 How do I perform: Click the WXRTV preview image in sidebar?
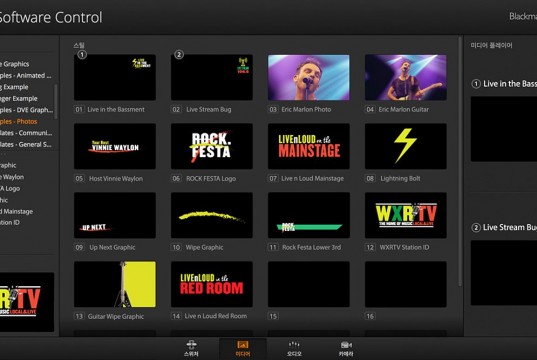click(x=27, y=302)
